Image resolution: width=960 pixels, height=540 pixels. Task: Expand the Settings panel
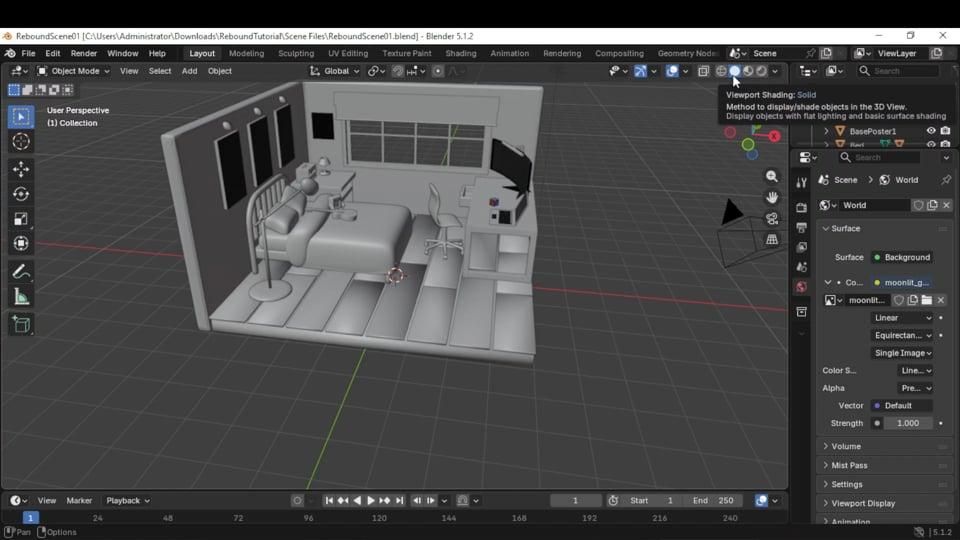tap(885, 484)
